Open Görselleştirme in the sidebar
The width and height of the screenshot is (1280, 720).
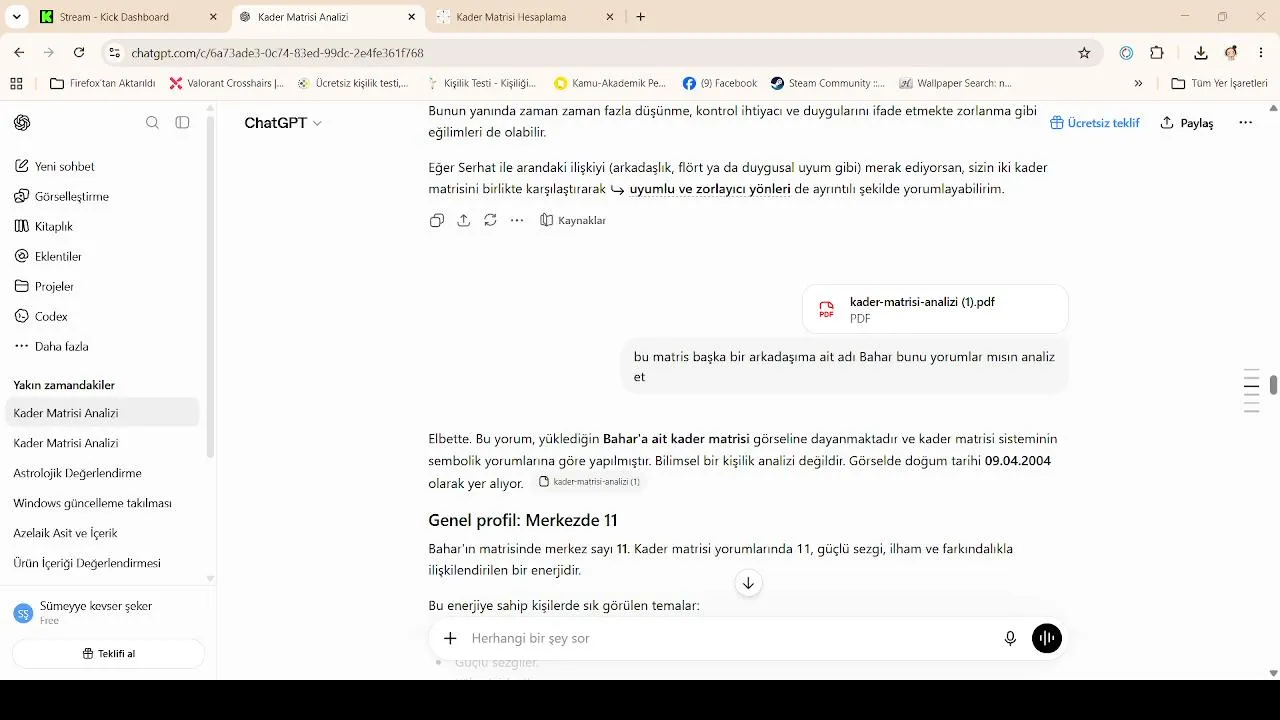tap(102, 196)
